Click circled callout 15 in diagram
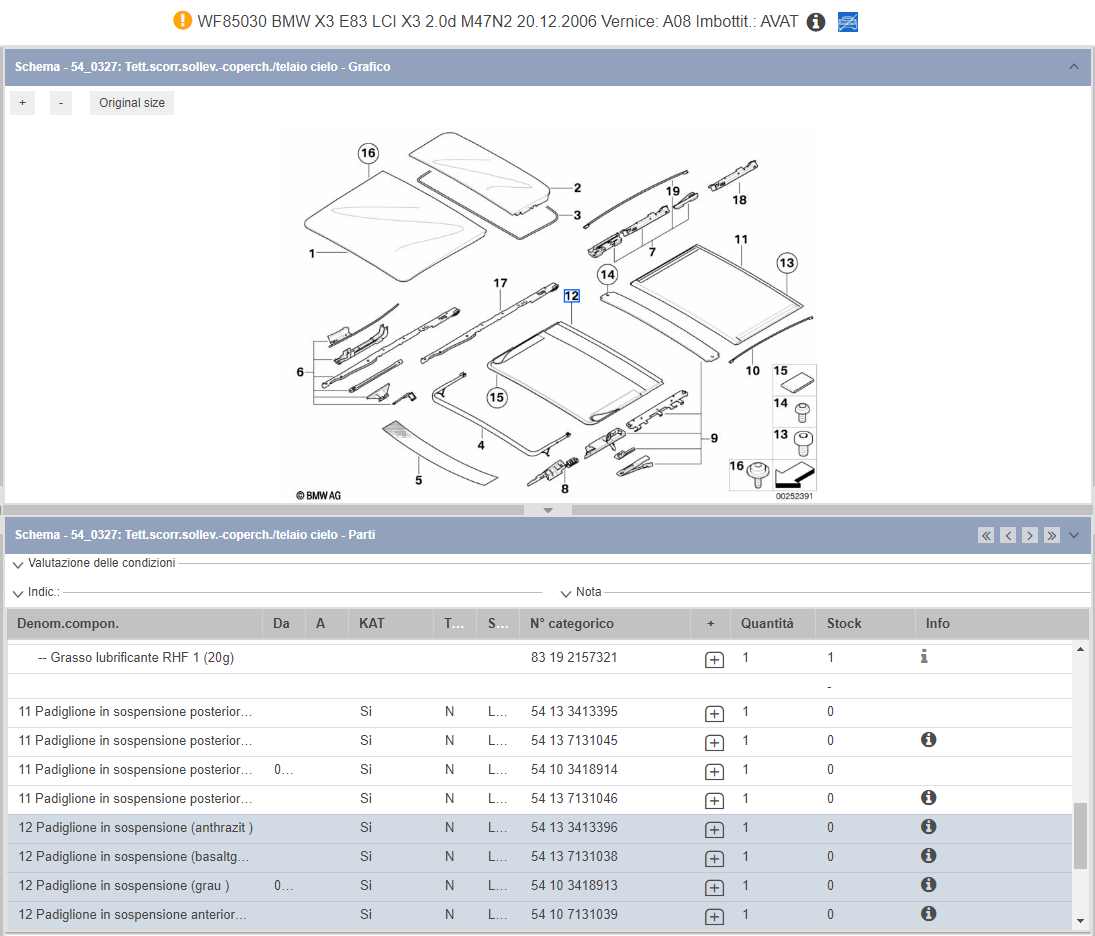This screenshot has height=936, width=1095. coord(497,397)
